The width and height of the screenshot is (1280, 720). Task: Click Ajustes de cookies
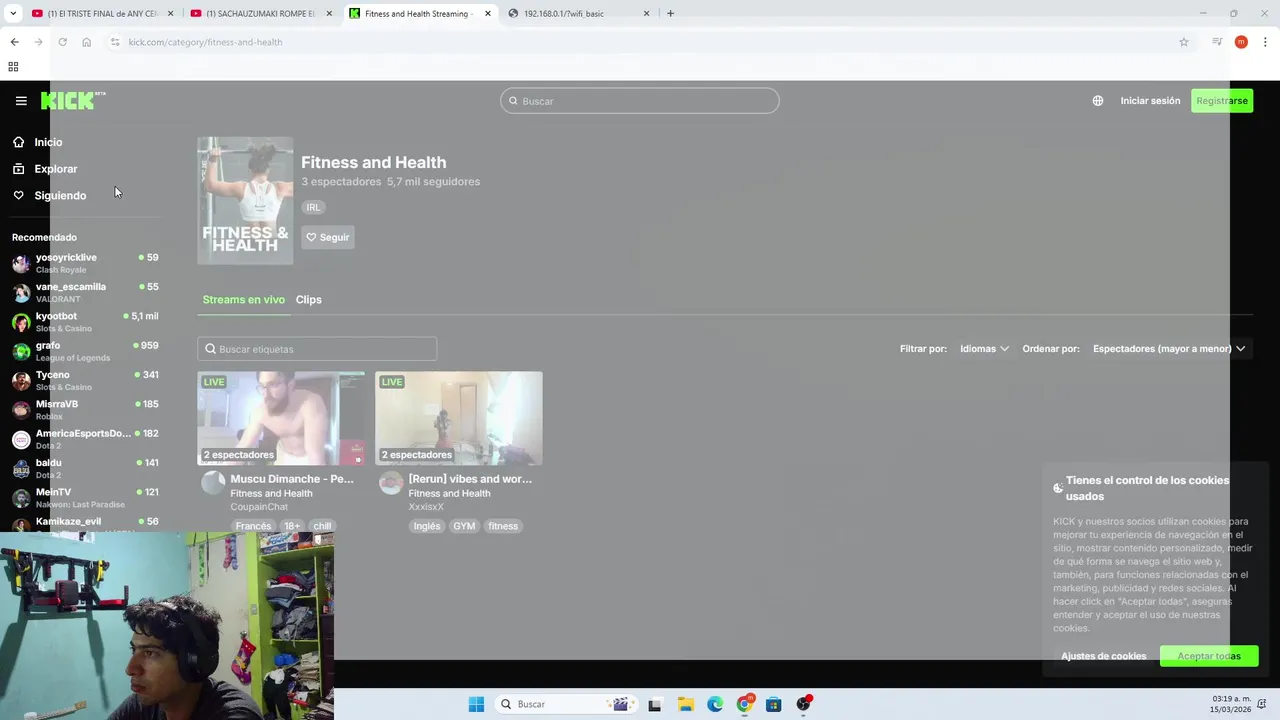pos(1104,656)
